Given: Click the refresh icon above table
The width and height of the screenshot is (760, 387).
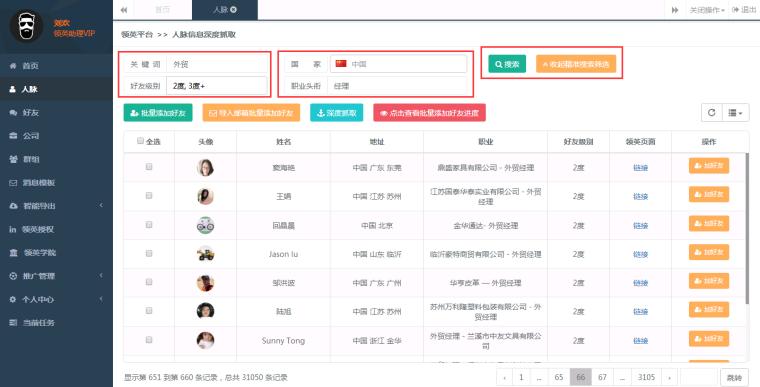Looking at the screenshot, I should (712, 113).
